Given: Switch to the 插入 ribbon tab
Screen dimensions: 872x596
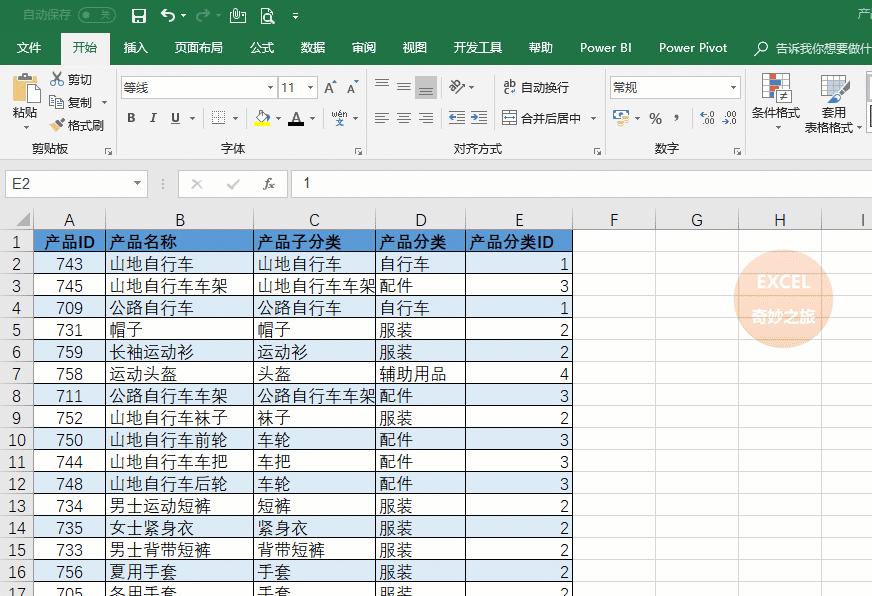Looking at the screenshot, I should coord(135,47).
